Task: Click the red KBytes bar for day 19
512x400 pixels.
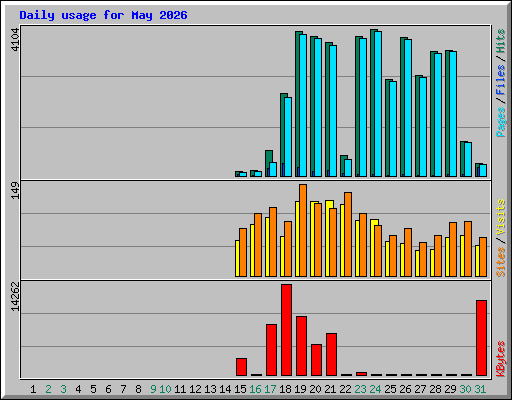Action: pyautogui.click(x=301, y=346)
